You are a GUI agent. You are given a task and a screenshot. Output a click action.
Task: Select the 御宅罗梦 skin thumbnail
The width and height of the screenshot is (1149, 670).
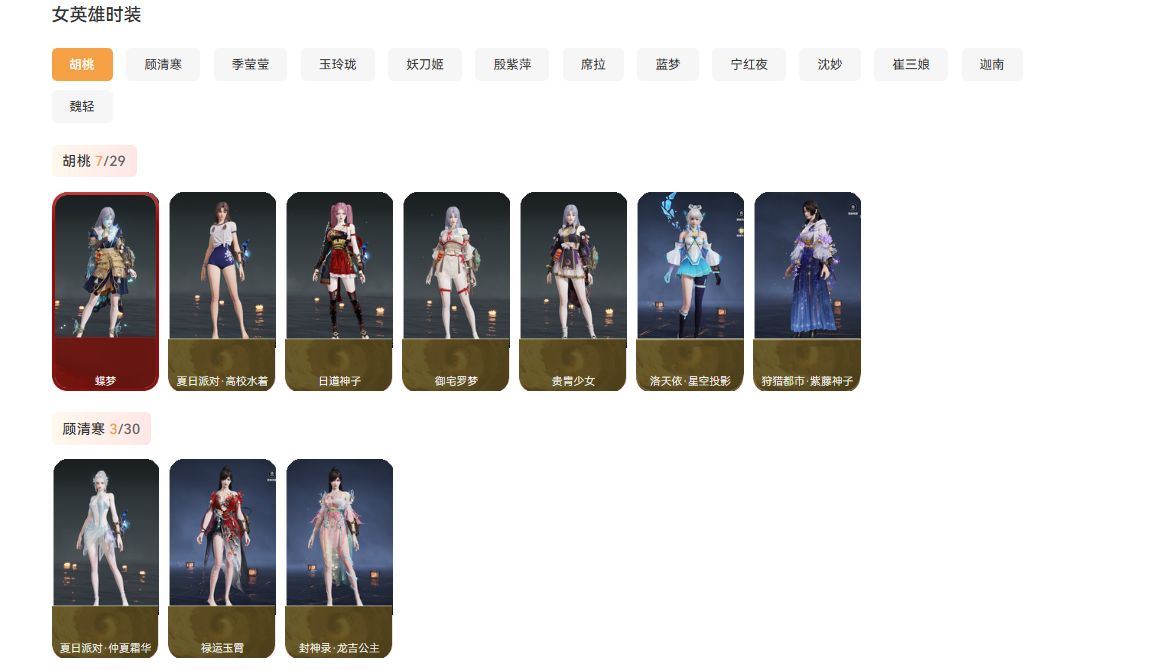(456, 292)
